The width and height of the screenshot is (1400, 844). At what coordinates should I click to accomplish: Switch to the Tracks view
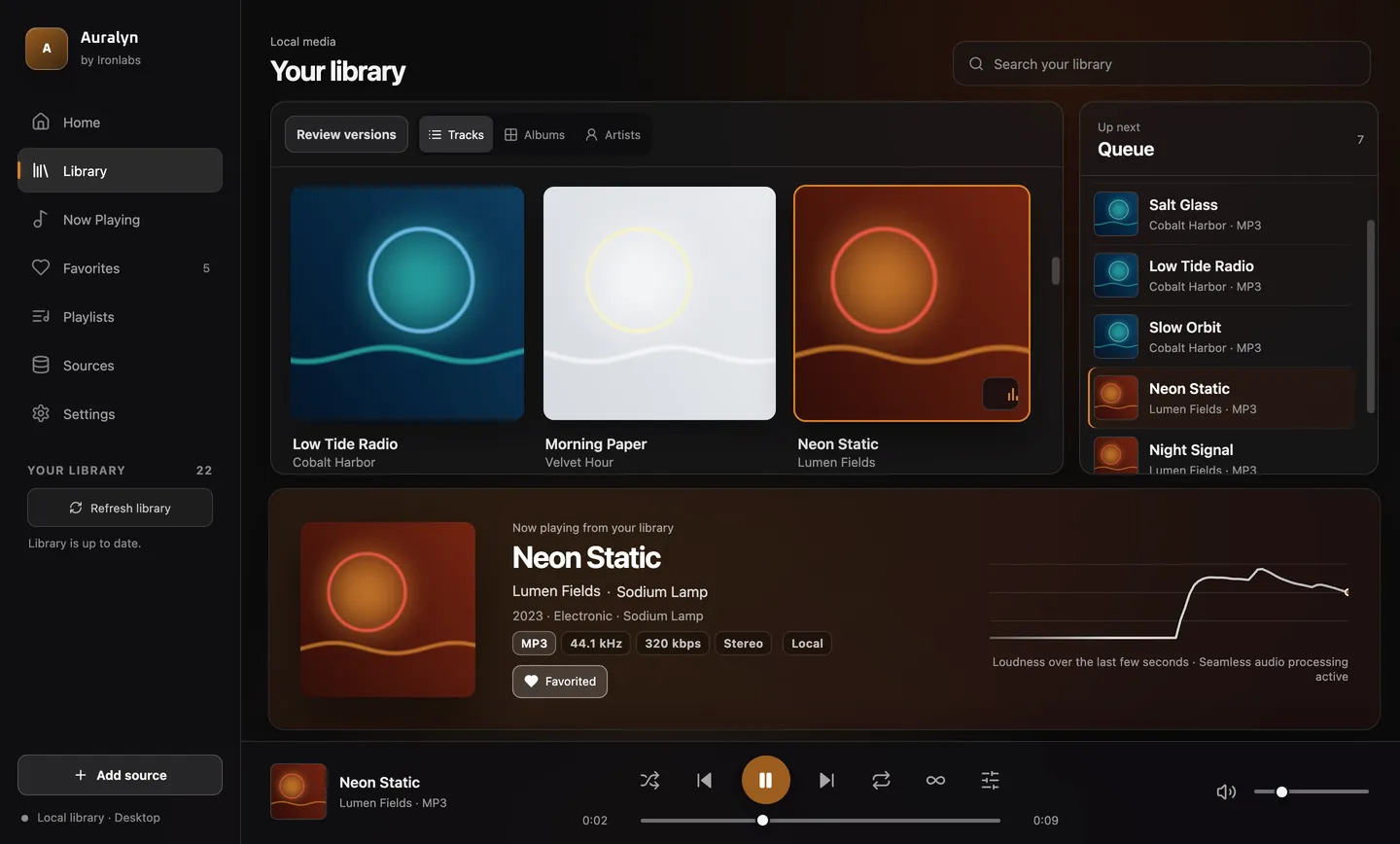pos(456,134)
